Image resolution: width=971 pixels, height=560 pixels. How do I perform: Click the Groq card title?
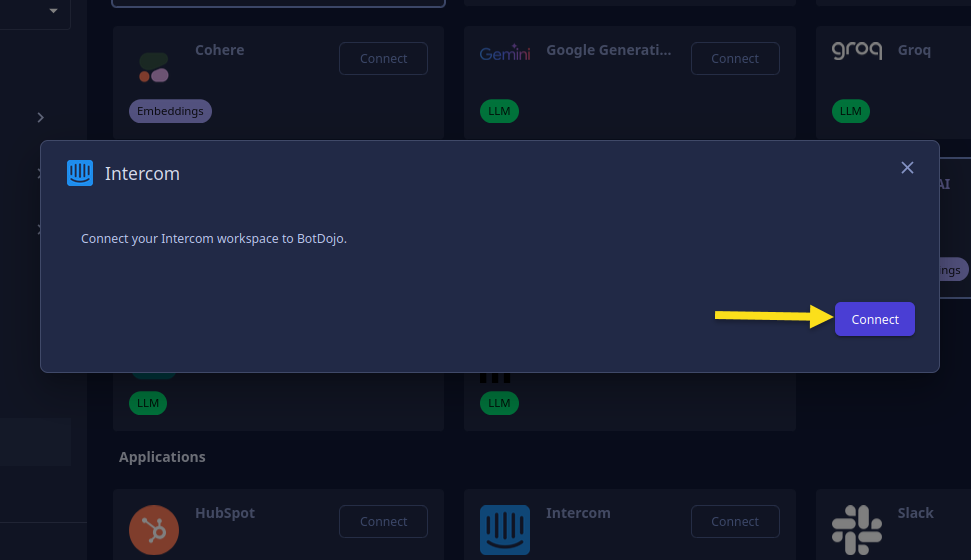coord(914,50)
